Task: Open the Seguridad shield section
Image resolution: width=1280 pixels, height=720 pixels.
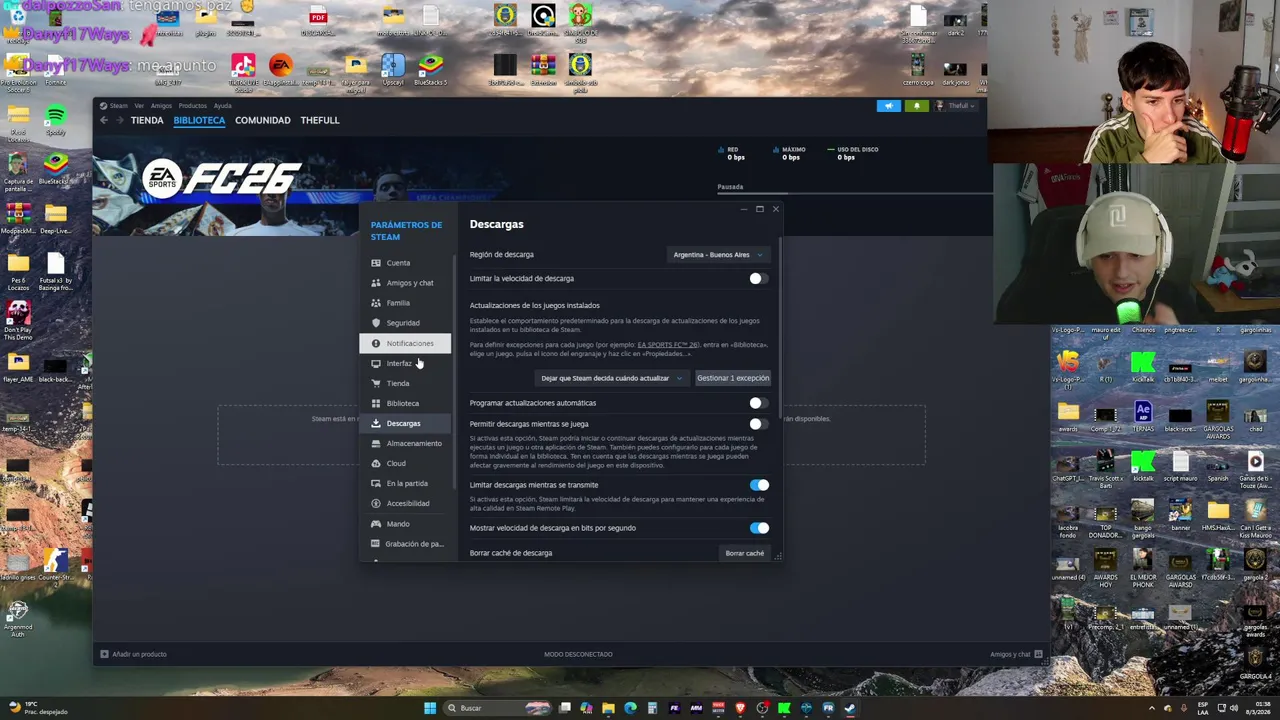Action: coord(404,323)
